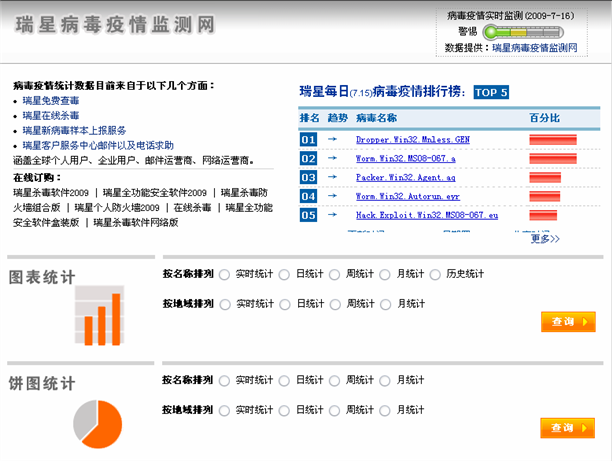Click the red percentage bar for Worm.Win32.Autorun.eyr
This screenshot has height=461, width=612.
[x=553, y=197]
